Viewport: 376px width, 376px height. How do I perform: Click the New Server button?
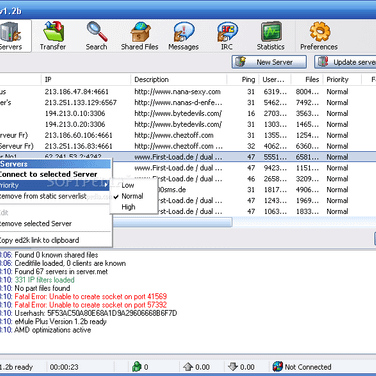click(269, 62)
